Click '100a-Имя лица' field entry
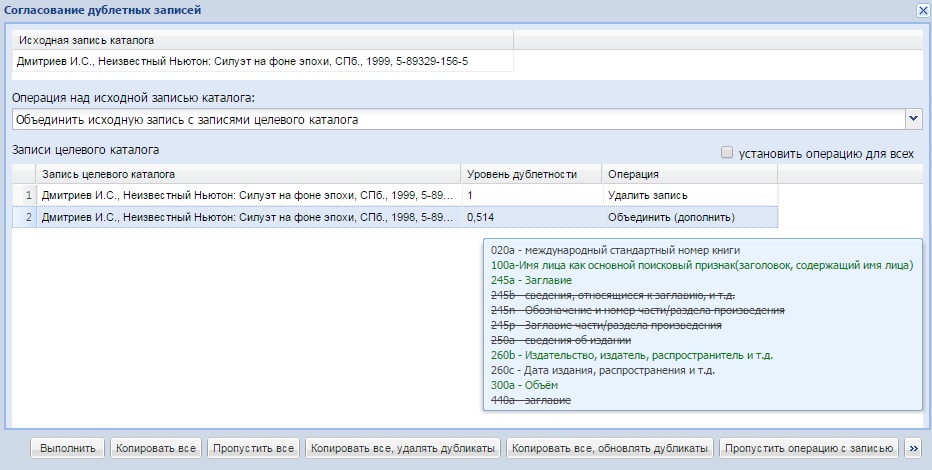Image resolution: width=932 pixels, height=470 pixels. coord(702,266)
